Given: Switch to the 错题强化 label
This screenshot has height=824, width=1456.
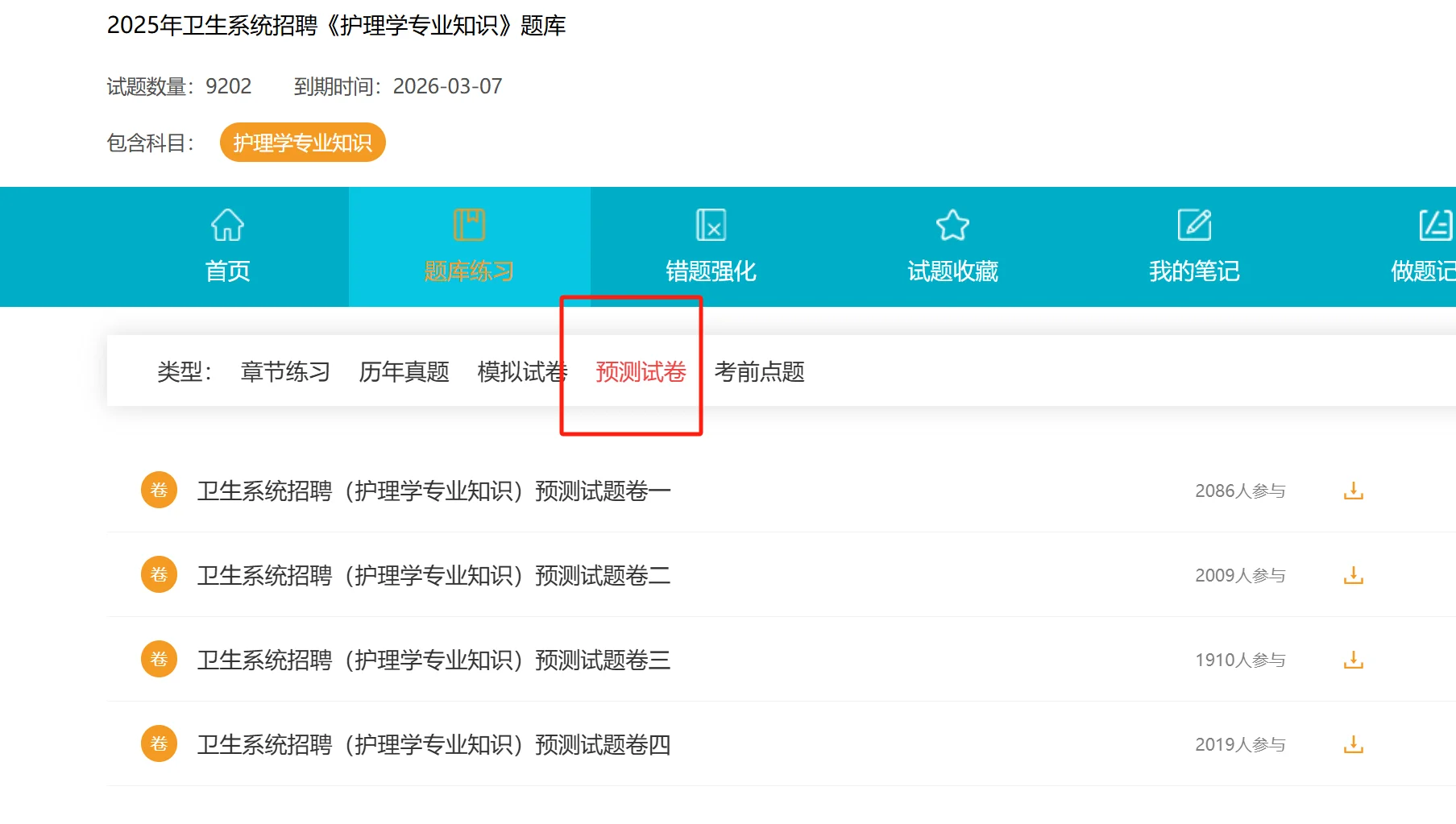Looking at the screenshot, I should coord(711,271).
